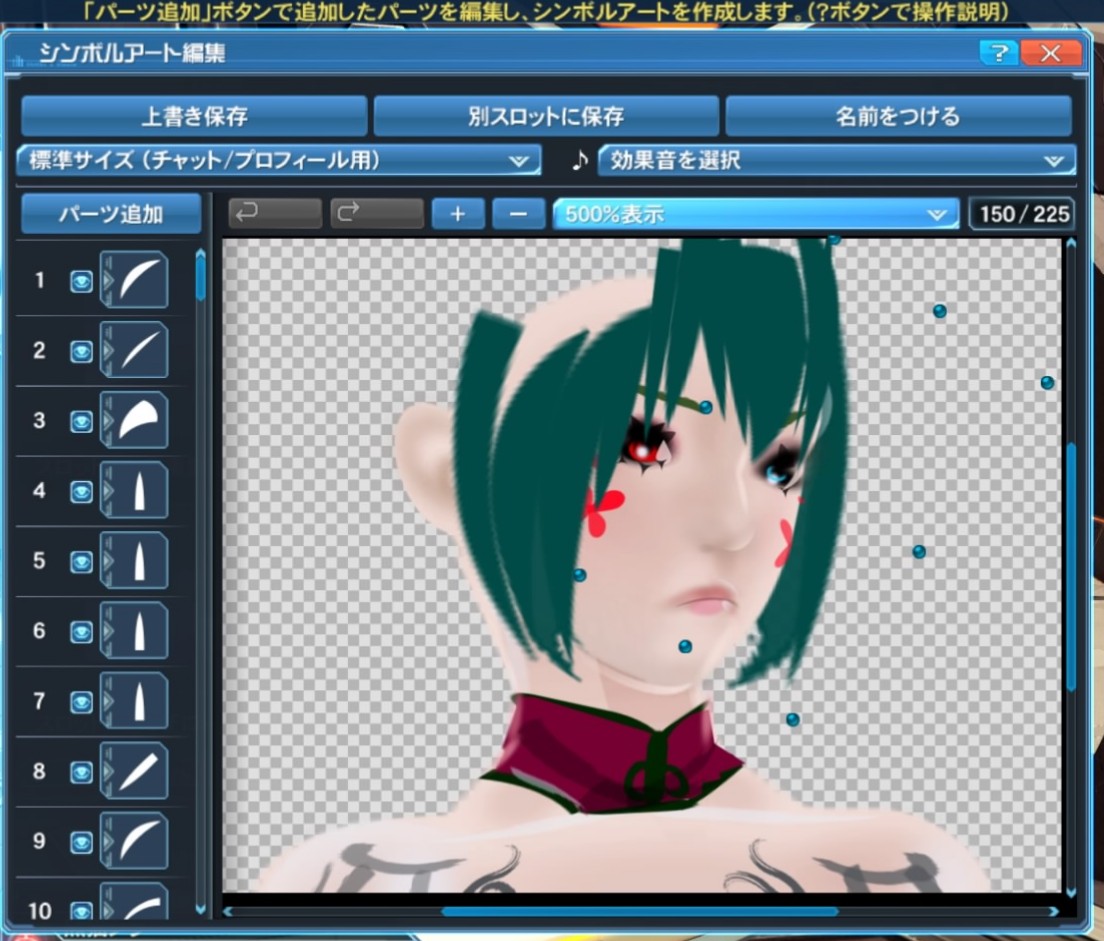Click the canvas scroll-up arrow
Screen dimensions: 1104x941
(x=1071, y=244)
